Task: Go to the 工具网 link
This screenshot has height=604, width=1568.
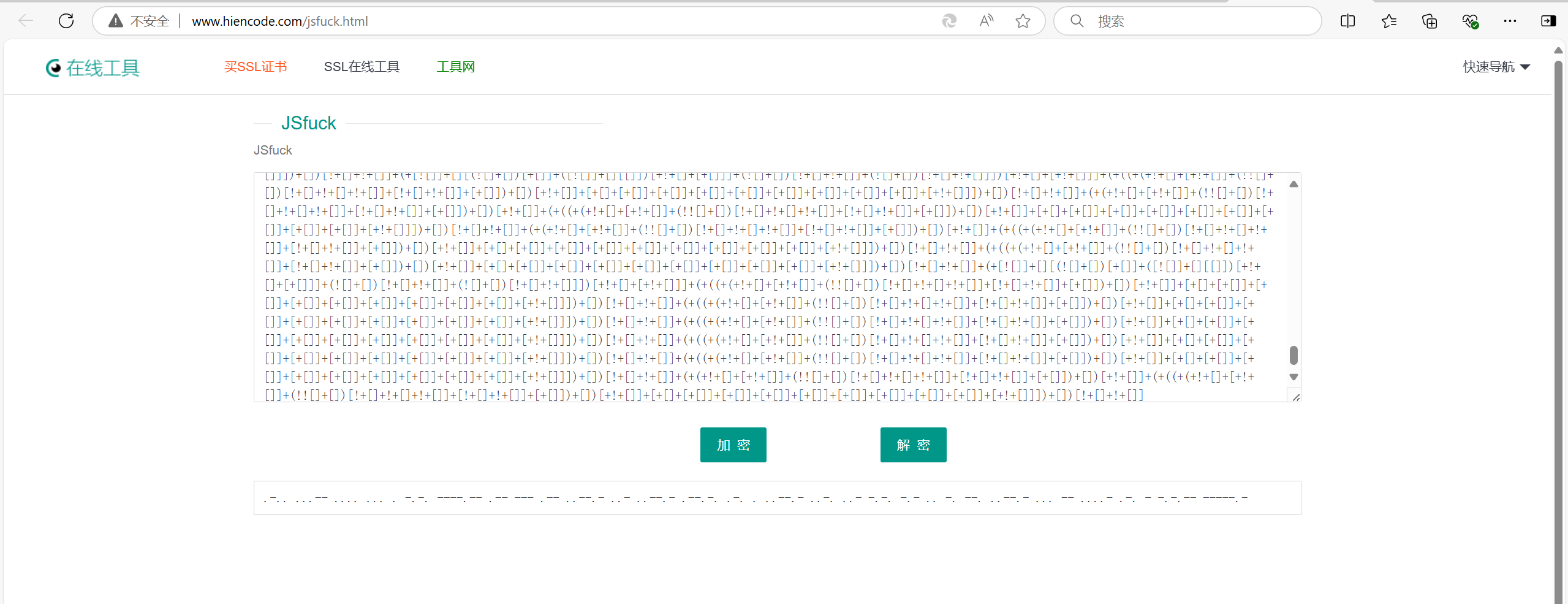Action: click(x=455, y=67)
